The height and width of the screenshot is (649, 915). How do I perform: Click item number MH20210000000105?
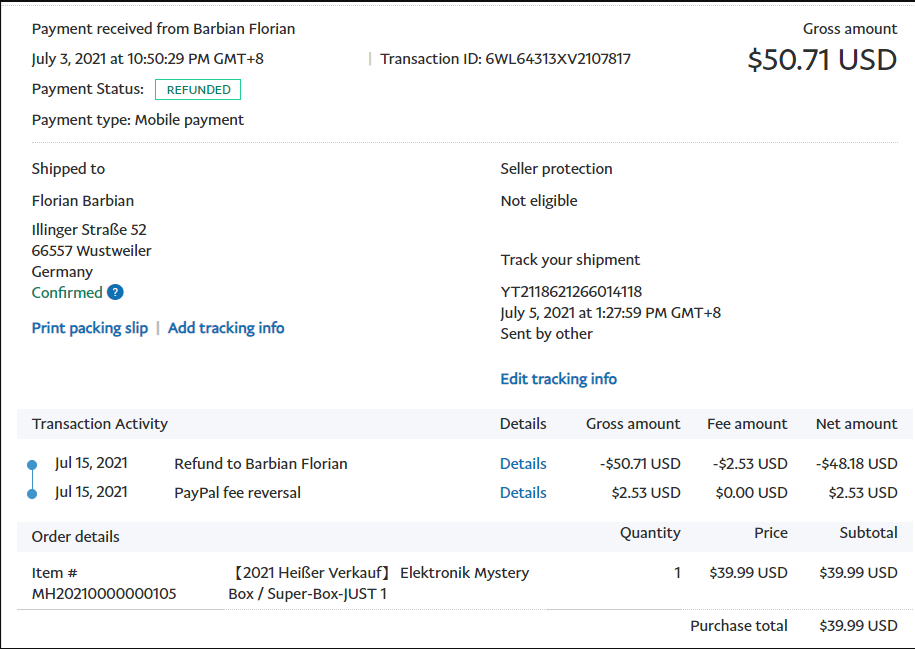click(x=104, y=594)
